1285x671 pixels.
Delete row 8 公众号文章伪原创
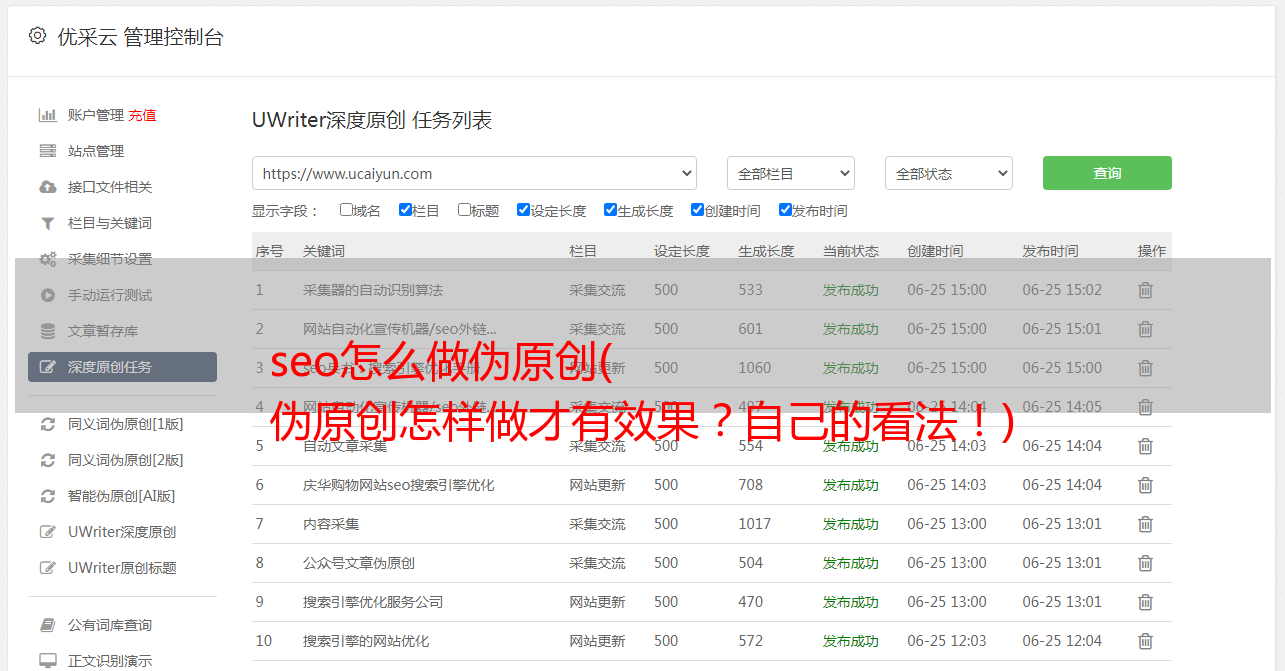pos(1146,563)
